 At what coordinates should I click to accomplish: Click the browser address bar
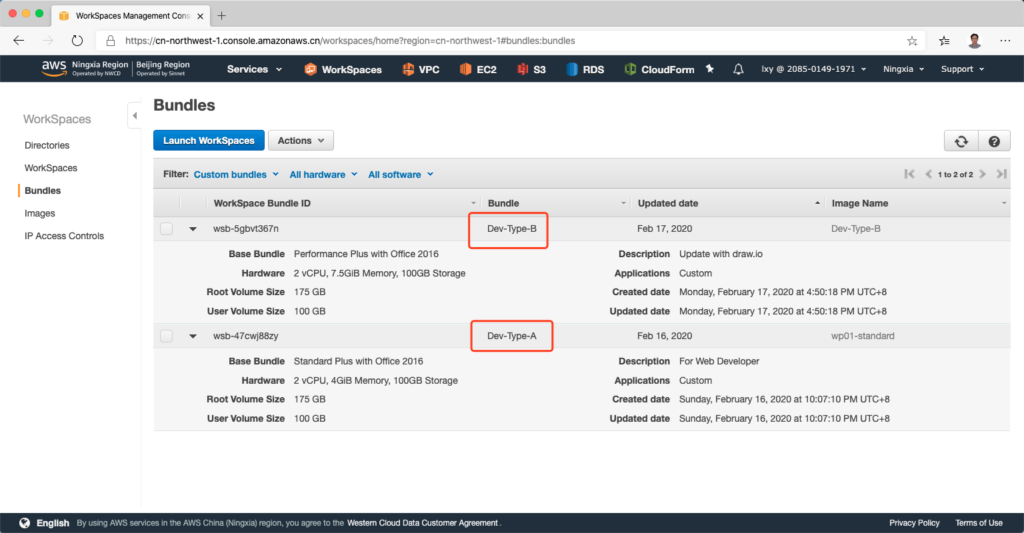[x=500, y=41]
